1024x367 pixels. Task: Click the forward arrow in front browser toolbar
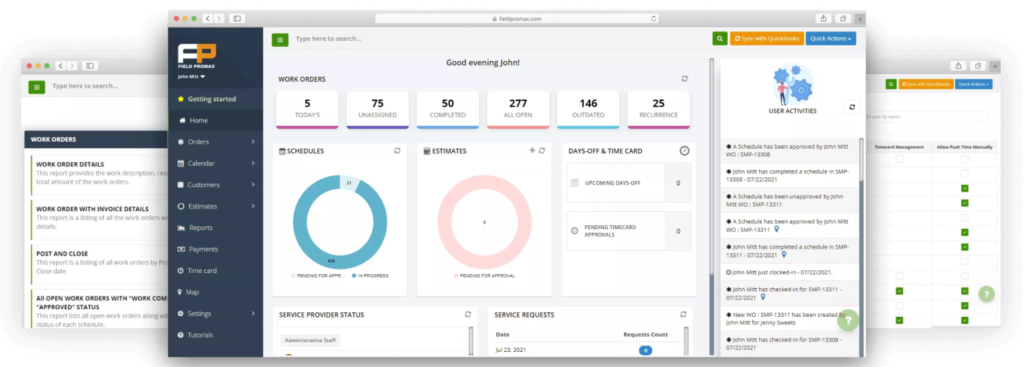coord(219,19)
